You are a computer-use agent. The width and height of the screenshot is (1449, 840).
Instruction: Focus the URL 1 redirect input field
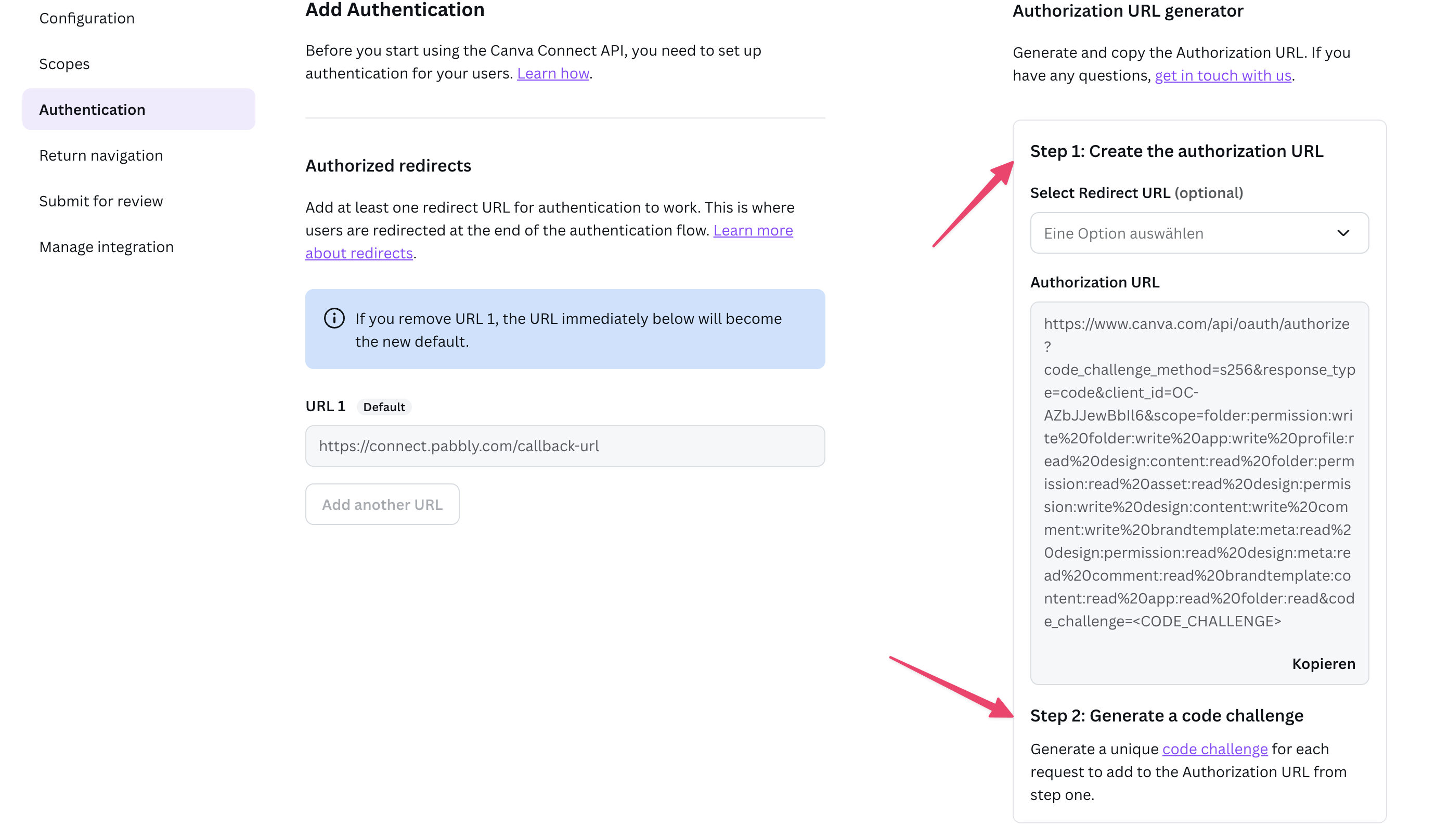coord(565,446)
